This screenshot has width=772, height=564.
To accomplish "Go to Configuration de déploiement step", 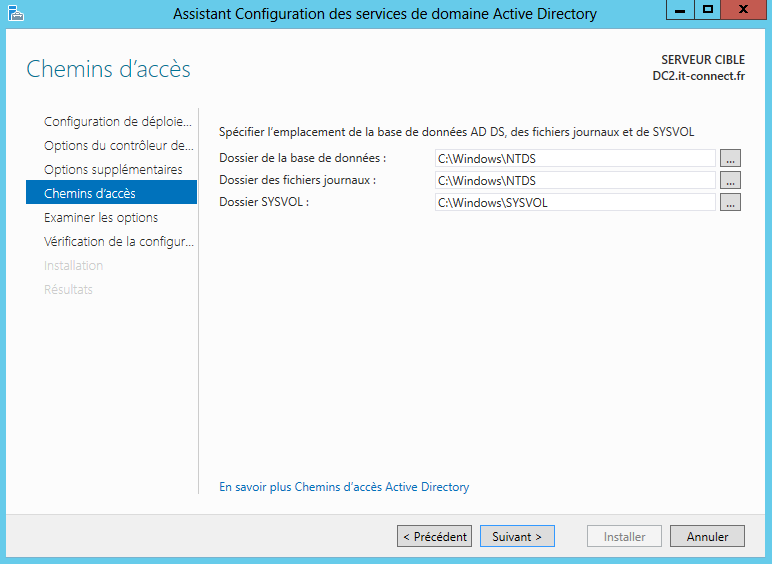I will point(117,122).
